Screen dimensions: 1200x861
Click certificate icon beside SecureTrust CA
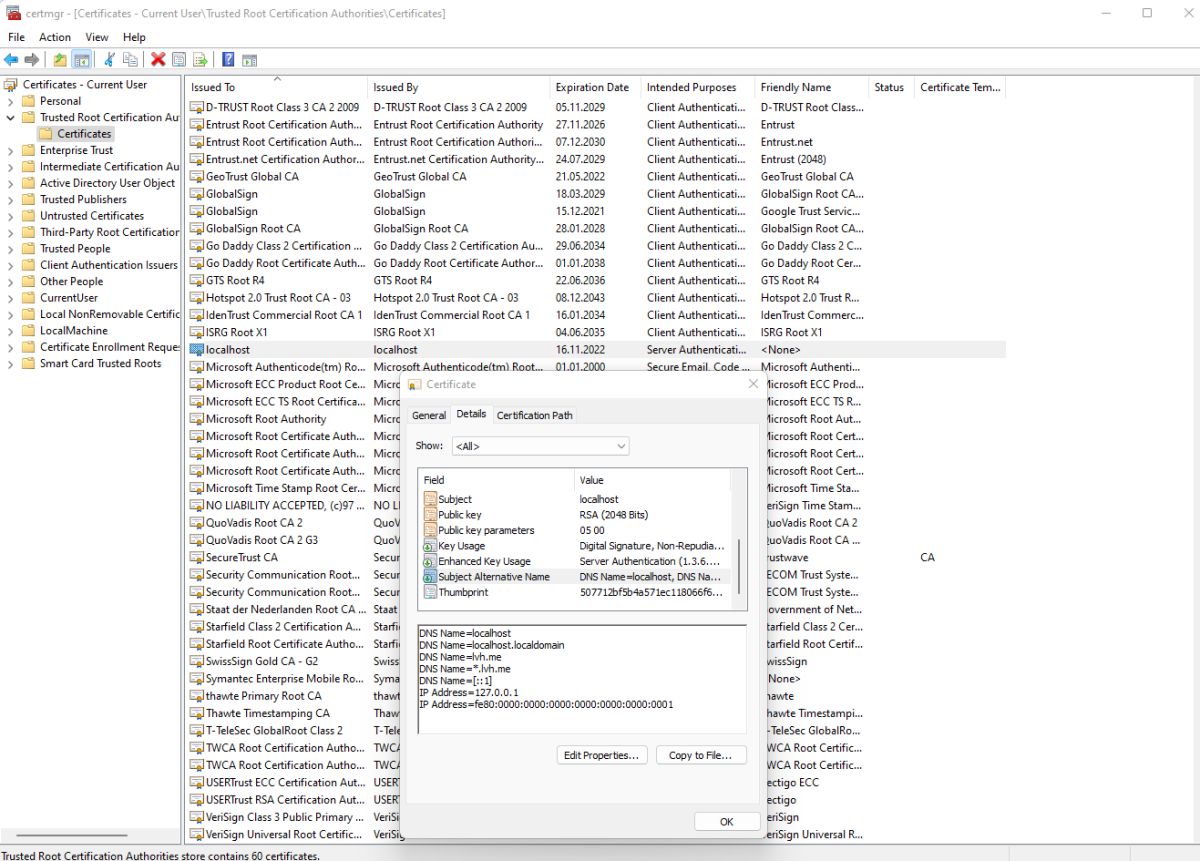click(197, 557)
